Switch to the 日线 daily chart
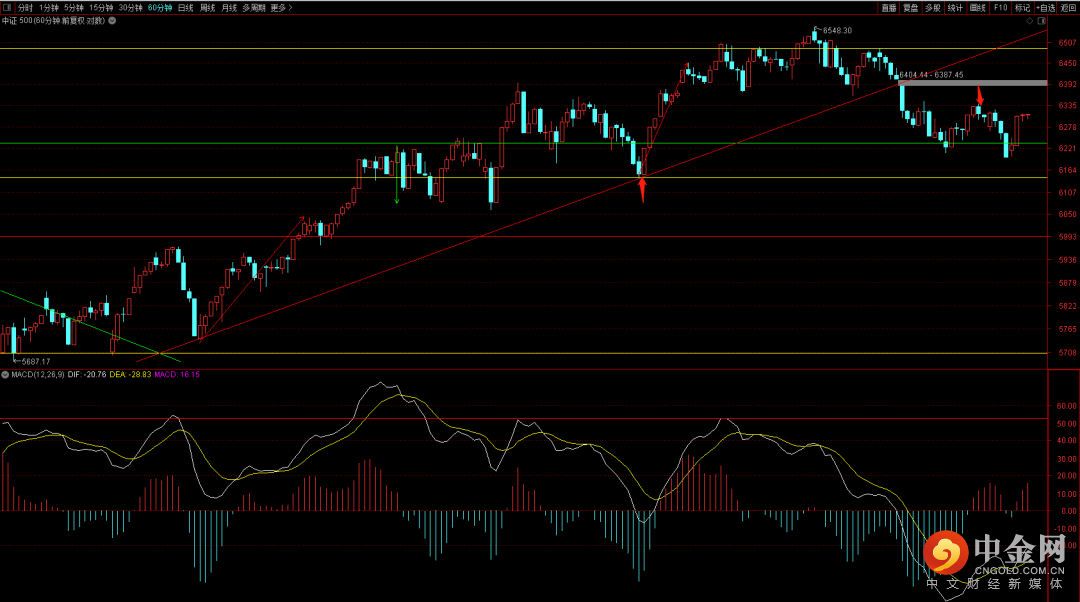 pyautogui.click(x=185, y=8)
